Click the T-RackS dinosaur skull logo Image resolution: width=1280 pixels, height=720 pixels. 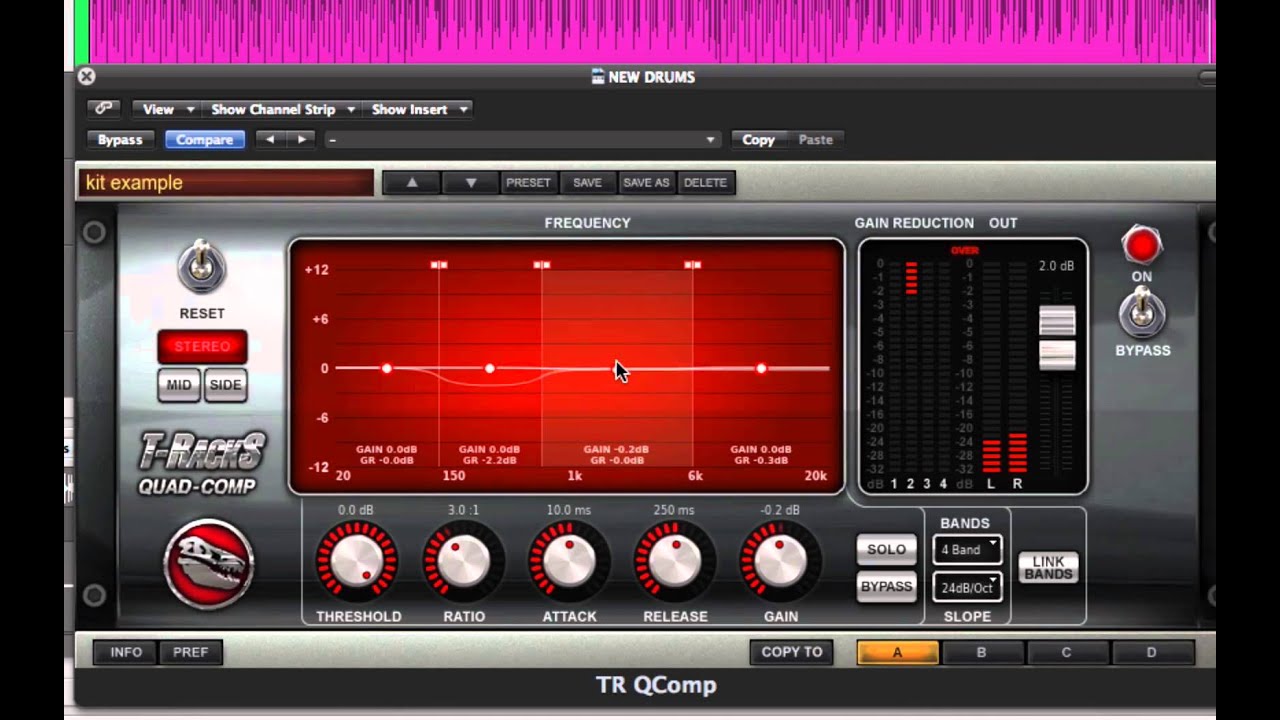pyautogui.click(x=210, y=564)
